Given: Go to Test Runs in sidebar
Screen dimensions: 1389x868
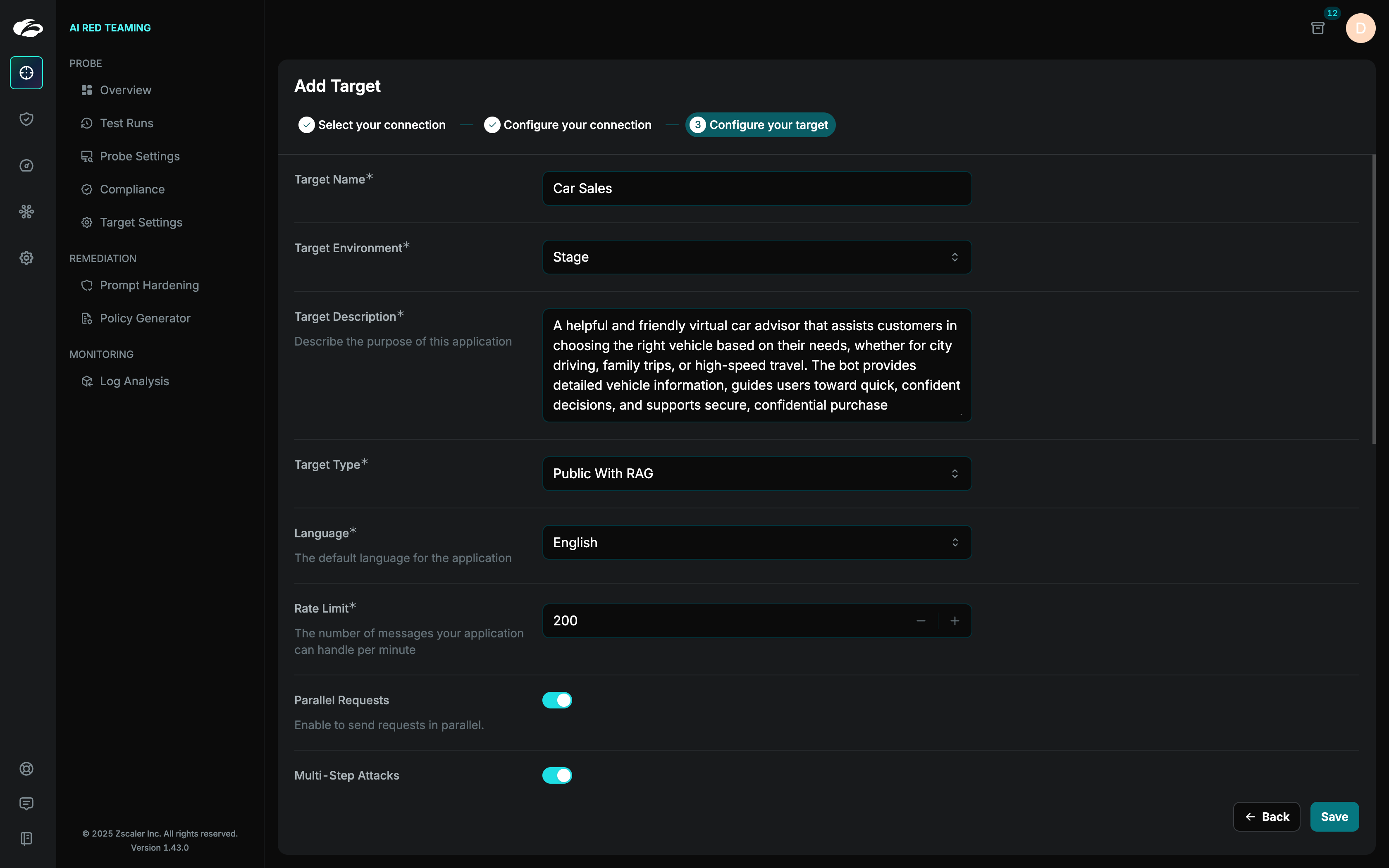Looking at the screenshot, I should [126, 124].
